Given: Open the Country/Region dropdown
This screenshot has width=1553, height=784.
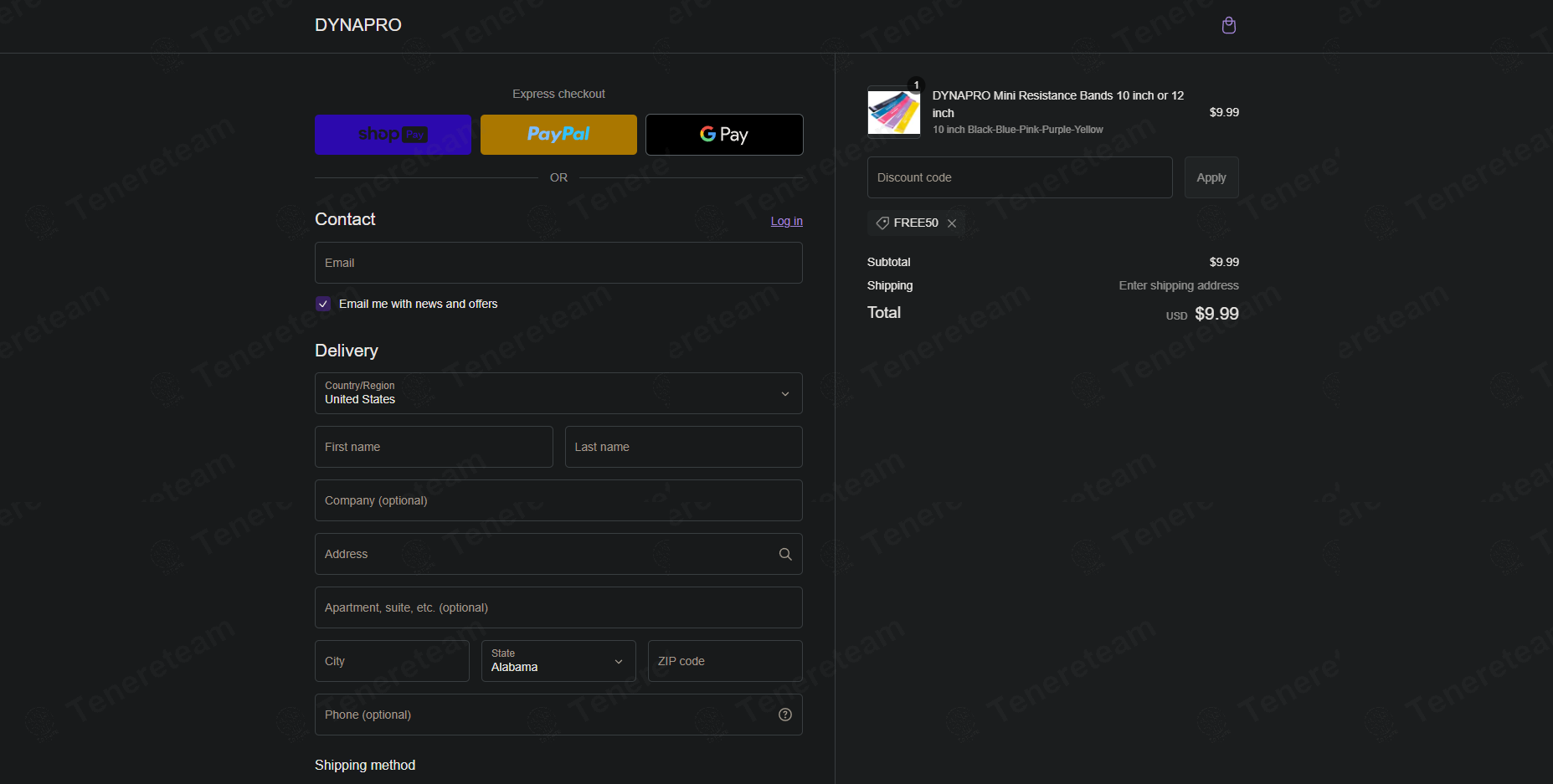Looking at the screenshot, I should (558, 393).
